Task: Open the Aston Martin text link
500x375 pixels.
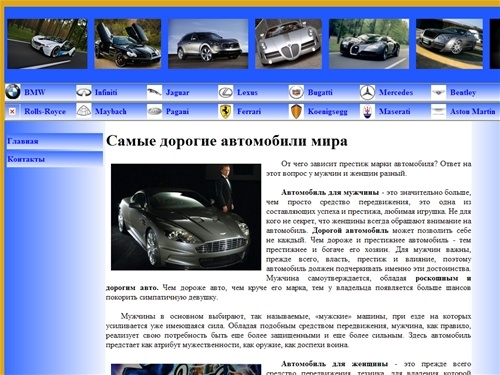Action: (472, 111)
